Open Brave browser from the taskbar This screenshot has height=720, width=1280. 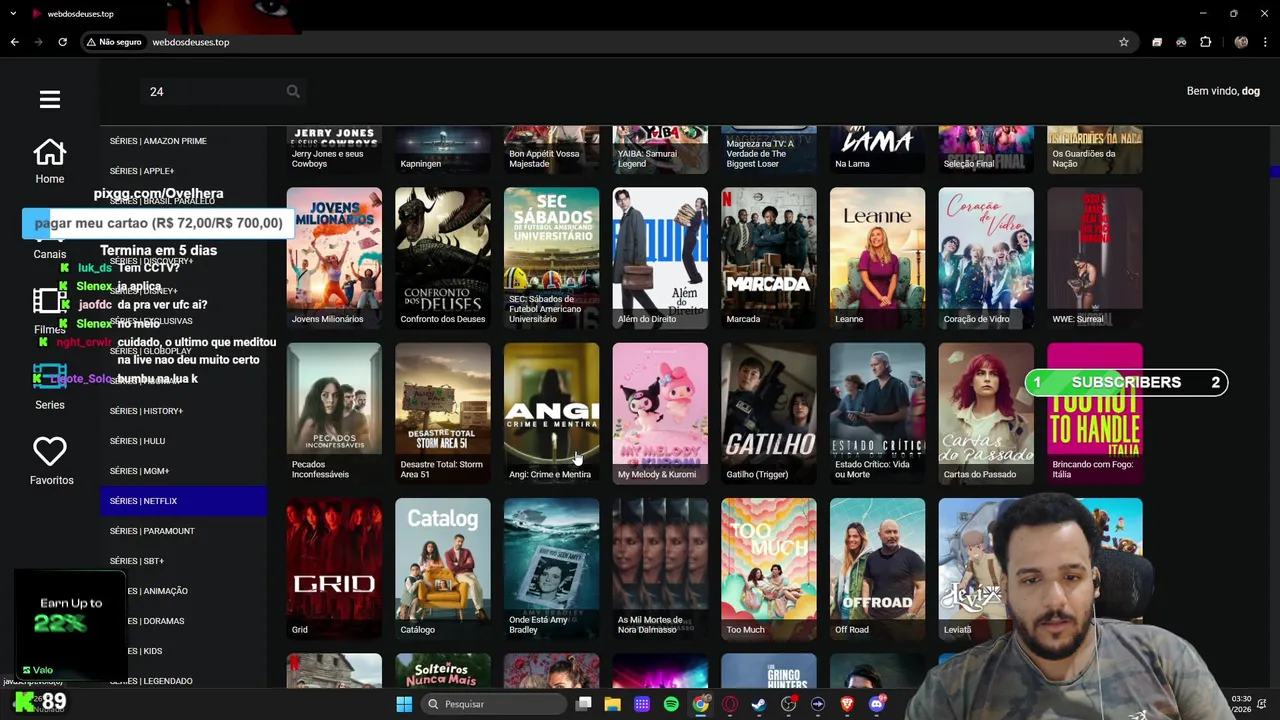847,704
